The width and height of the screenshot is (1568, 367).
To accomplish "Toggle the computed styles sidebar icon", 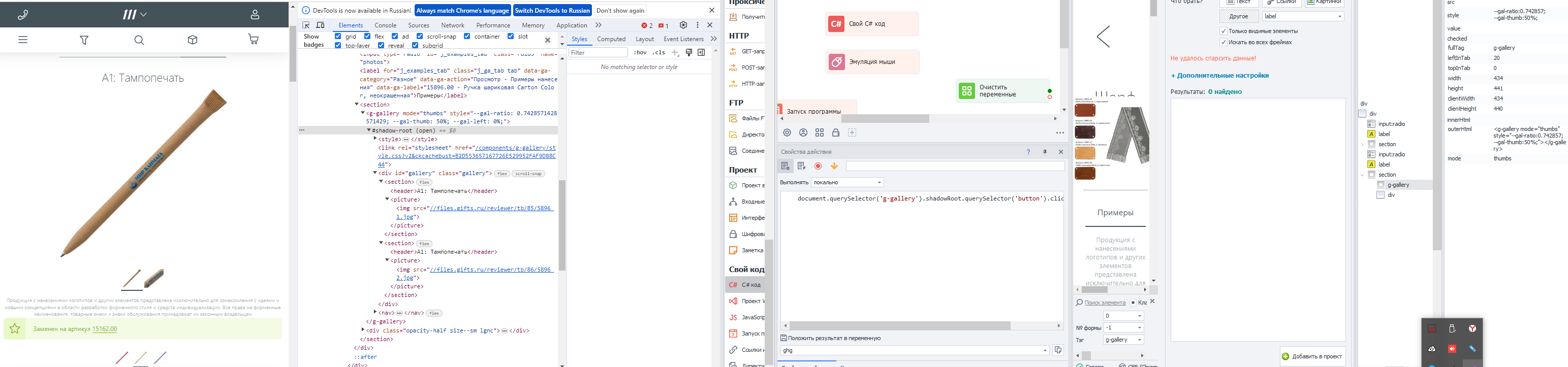I will [701, 53].
